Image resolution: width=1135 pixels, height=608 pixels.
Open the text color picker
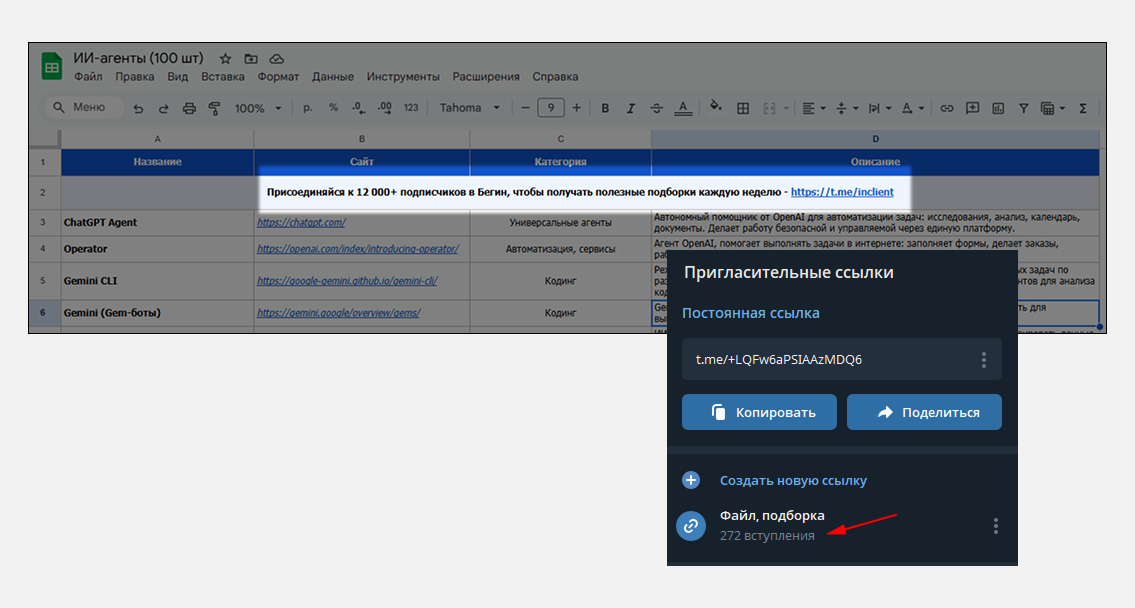pyautogui.click(x=683, y=108)
